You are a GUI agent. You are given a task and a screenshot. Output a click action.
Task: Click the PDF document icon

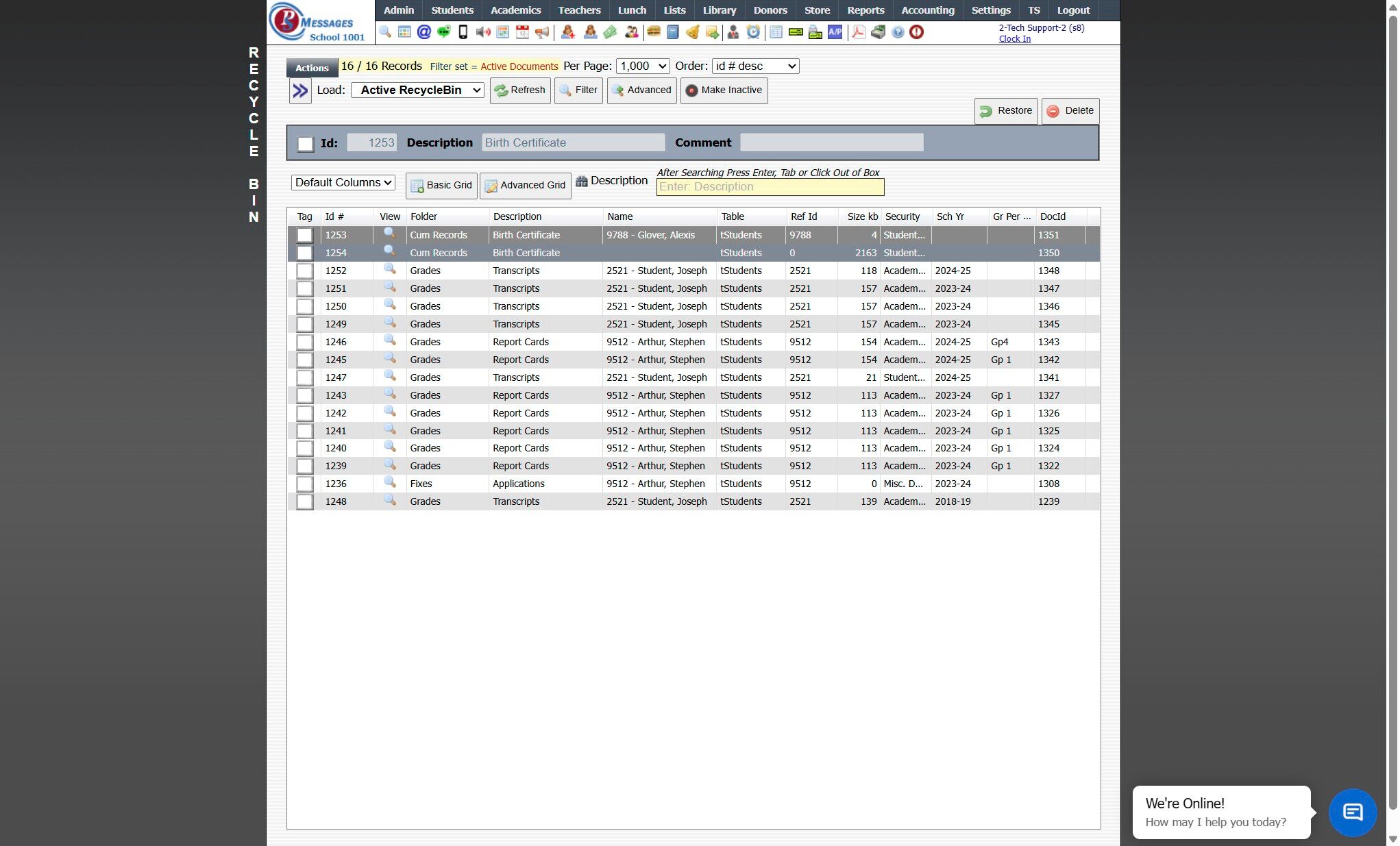858,32
